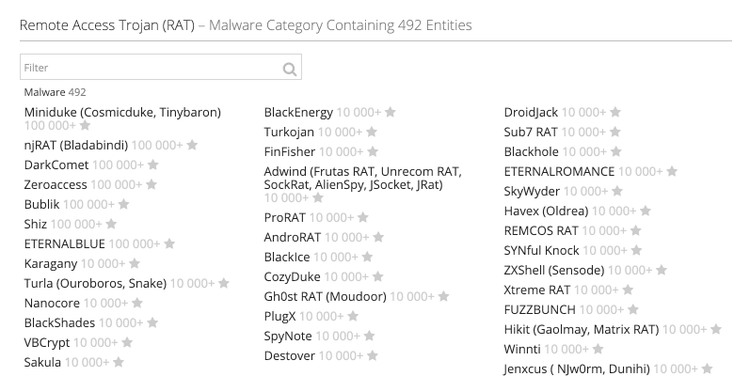Screen dimensions: 750x392
Task: Select the VBCrypt malware name
Action: [47, 343]
